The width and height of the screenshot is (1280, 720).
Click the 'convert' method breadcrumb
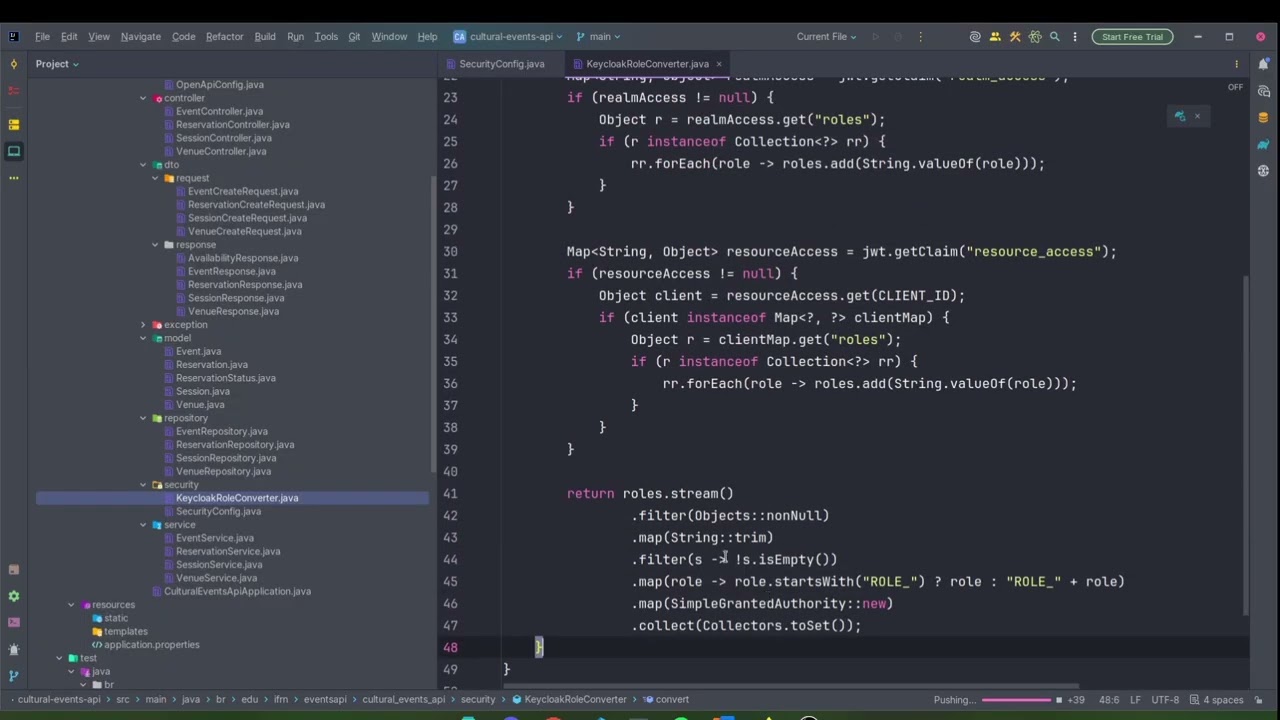click(x=666, y=700)
